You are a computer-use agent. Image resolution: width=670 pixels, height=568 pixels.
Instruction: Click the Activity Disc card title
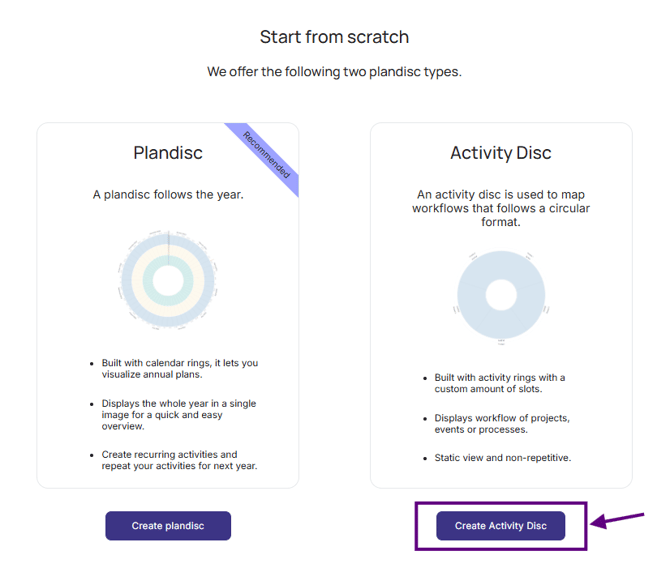[501, 153]
